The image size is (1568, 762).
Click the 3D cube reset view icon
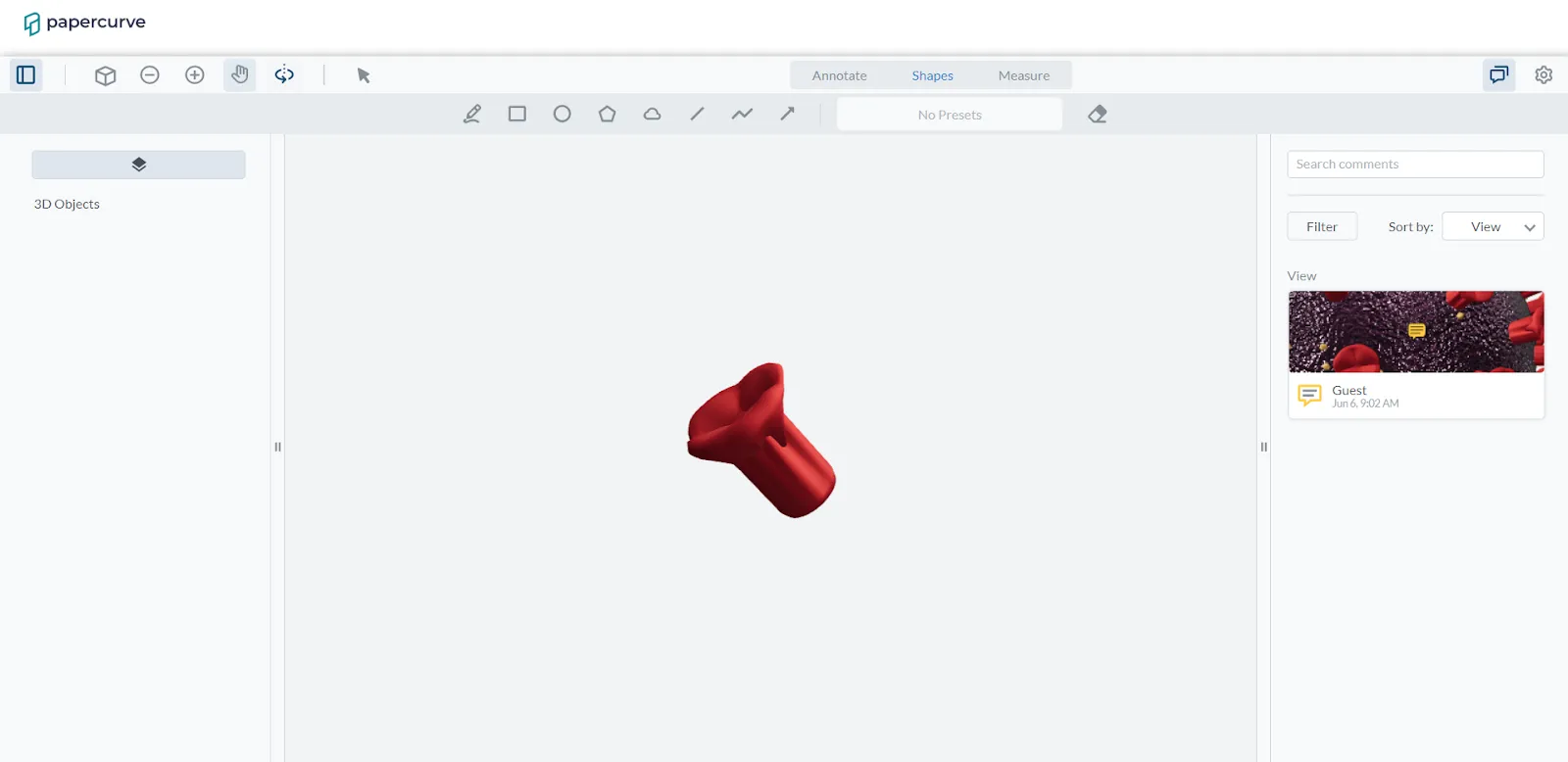pos(105,75)
